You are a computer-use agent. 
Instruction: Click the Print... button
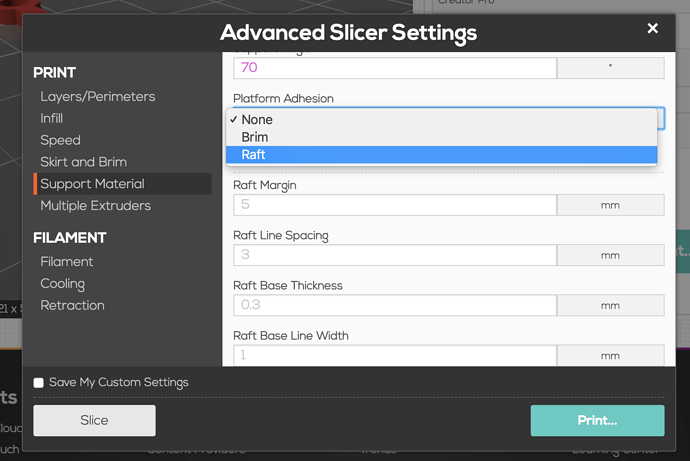click(597, 421)
